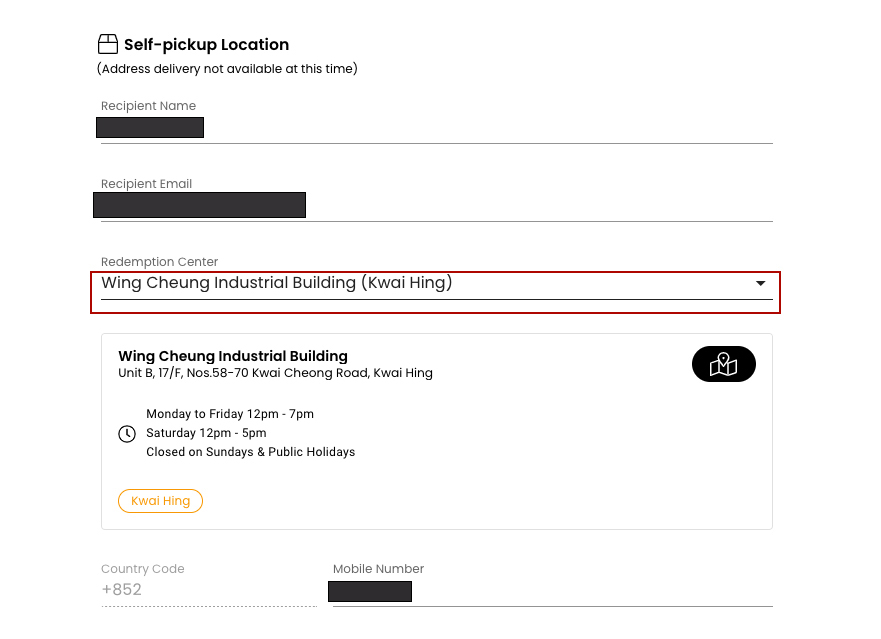Click the +852 country code field
Image resolution: width=881 pixels, height=639 pixels.
(208, 590)
